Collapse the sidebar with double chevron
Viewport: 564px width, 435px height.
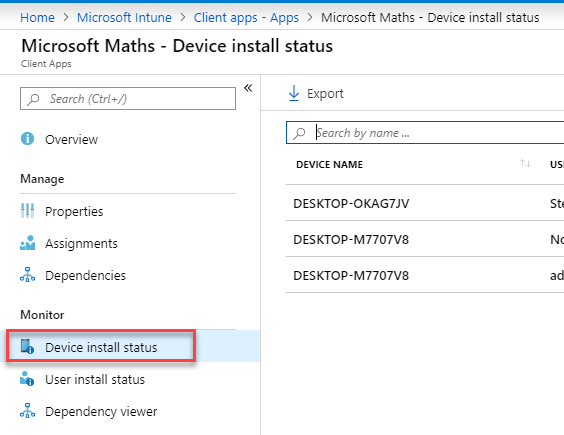tap(248, 88)
